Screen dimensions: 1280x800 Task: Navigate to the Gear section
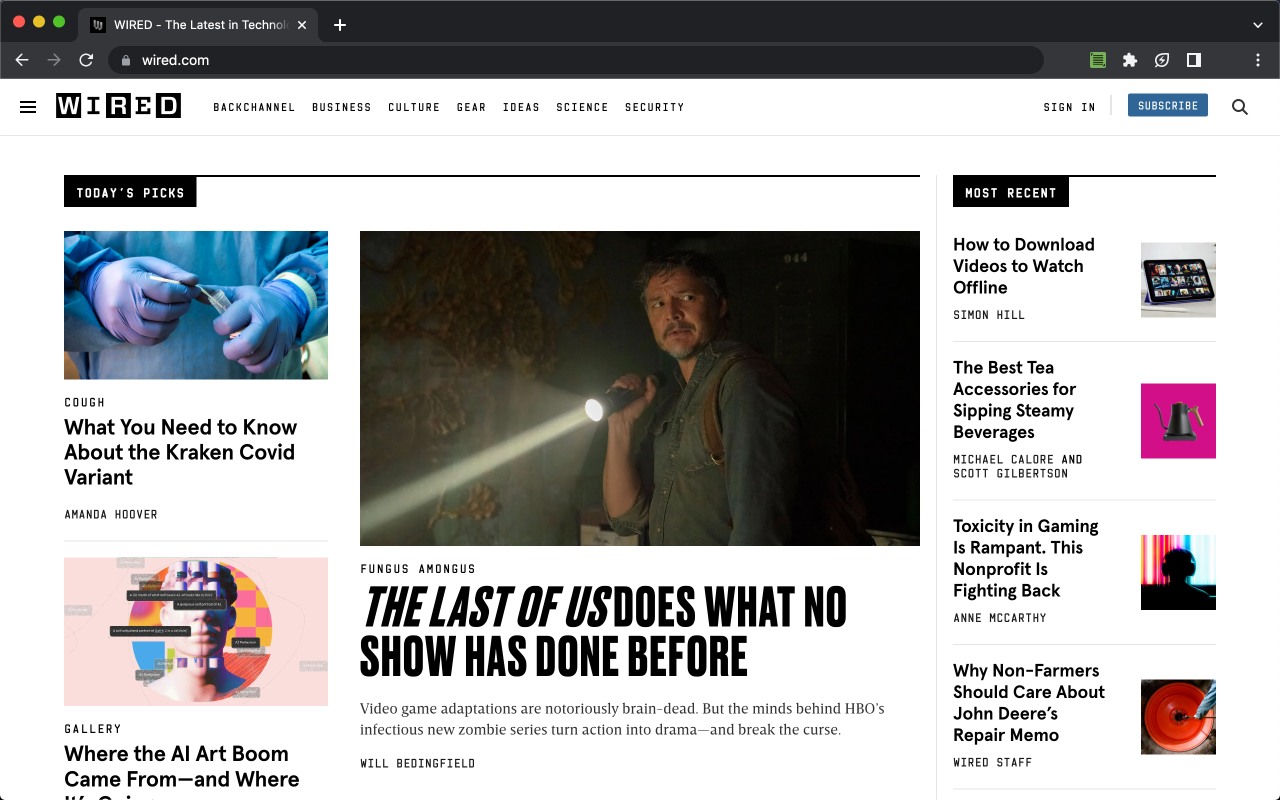[x=471, y=107]
